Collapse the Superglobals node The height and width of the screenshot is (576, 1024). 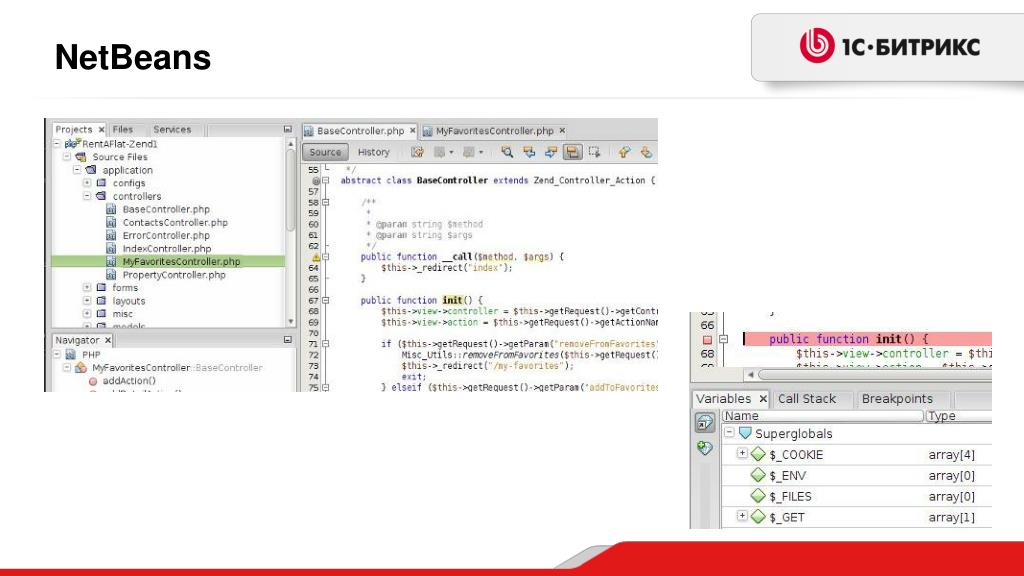729,432
